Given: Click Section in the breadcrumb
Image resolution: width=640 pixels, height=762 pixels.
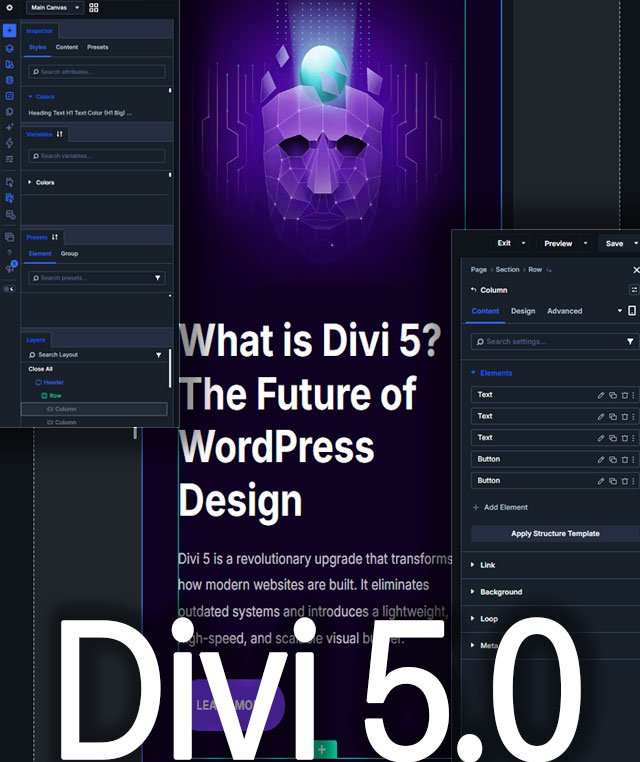Looking at the screenshot, I should [507, 270].
